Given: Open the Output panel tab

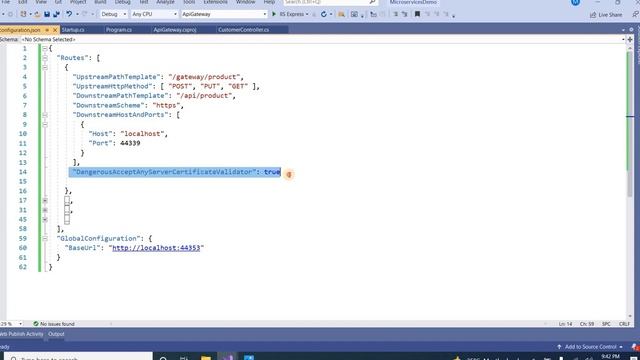Looking at the screenshot, I should coord(56,334).
